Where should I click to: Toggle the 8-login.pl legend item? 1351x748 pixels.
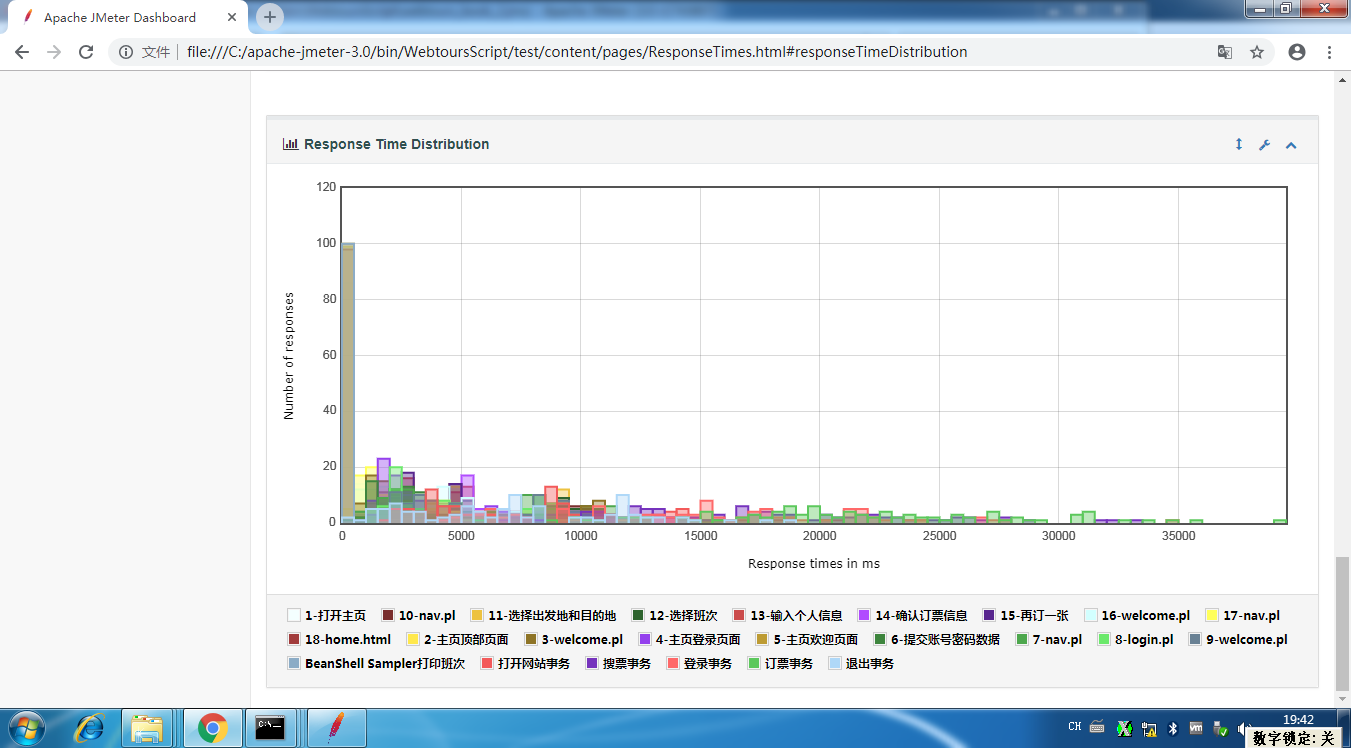1135,640
